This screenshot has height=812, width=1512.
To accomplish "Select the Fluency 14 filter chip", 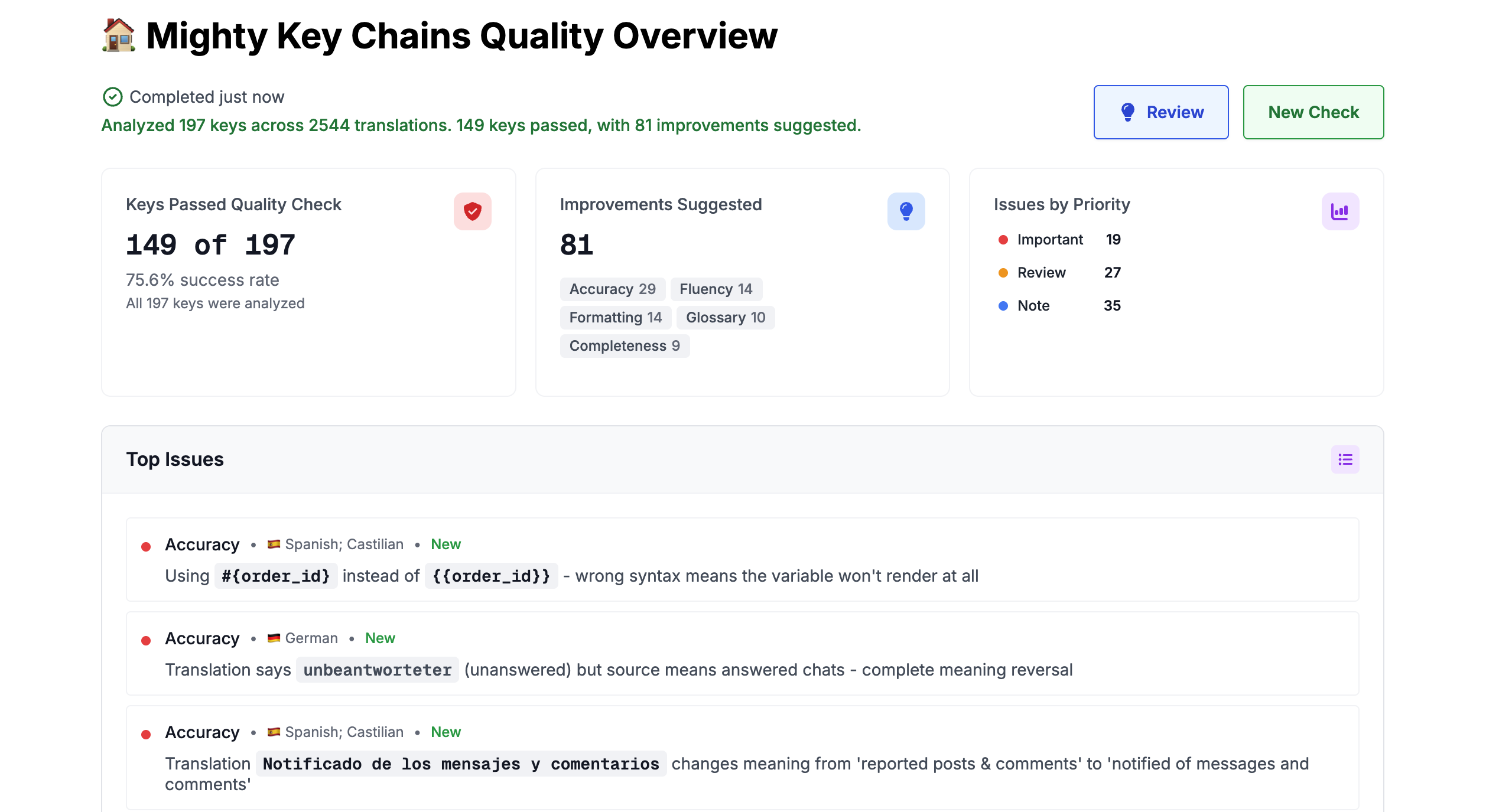I will click(716, 289).
